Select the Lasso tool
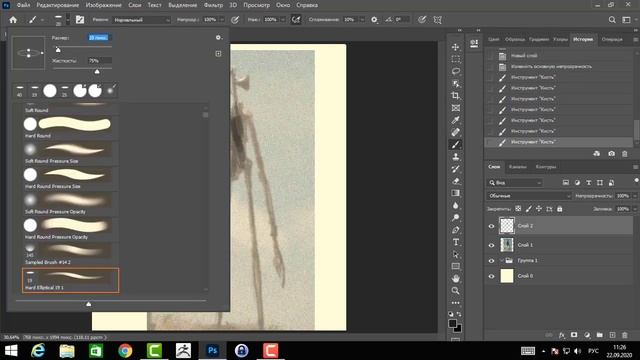The width and height of the screenshot is (640, 360). (456, 71)
